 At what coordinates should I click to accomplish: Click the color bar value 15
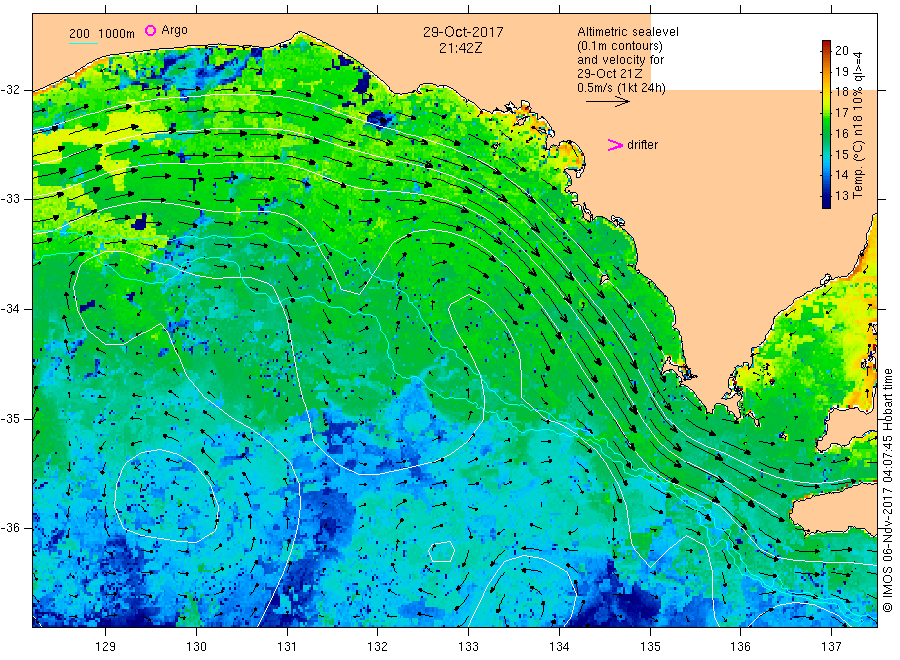coord(842,154)
